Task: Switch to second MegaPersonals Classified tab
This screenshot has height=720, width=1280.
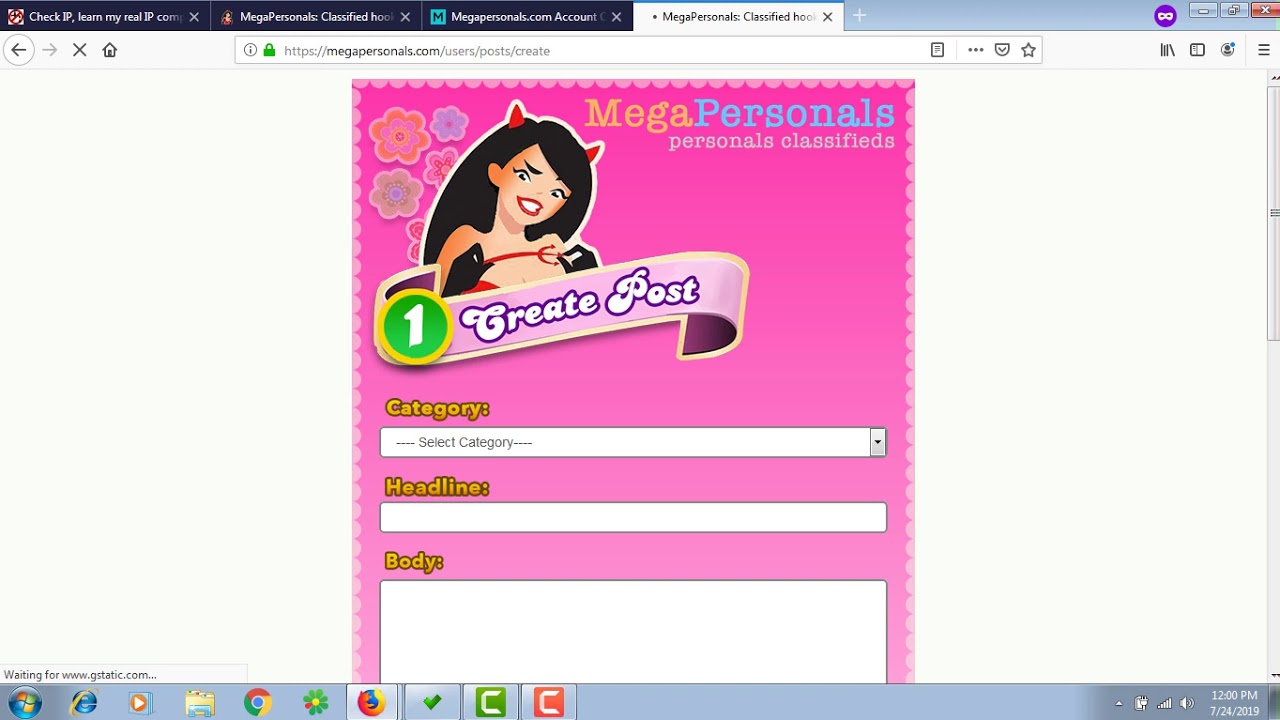Action: click(316, 17)
